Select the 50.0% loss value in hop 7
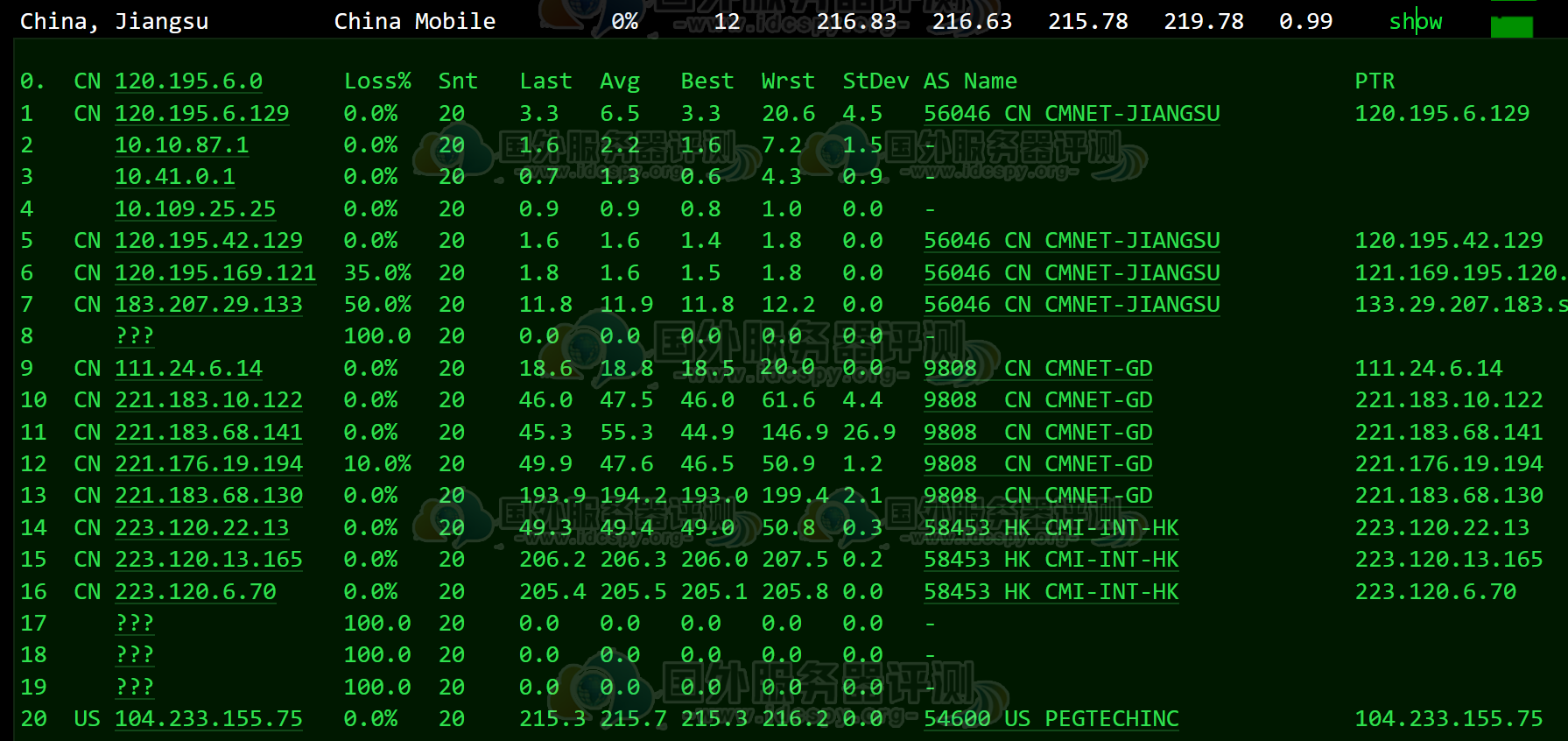The width and height of the screenshot is (1568, 741). tap(377, 305)
